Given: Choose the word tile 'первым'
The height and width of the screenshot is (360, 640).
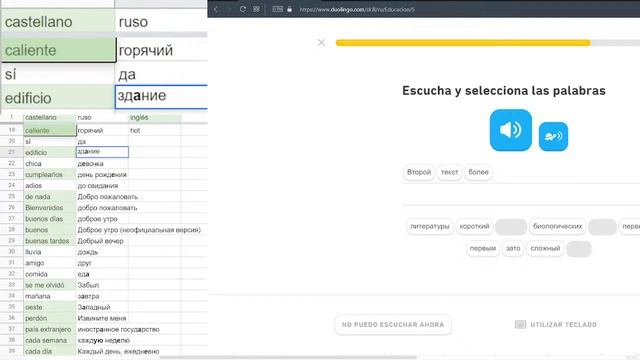Looking at the screenshot, I should (483, 248).
